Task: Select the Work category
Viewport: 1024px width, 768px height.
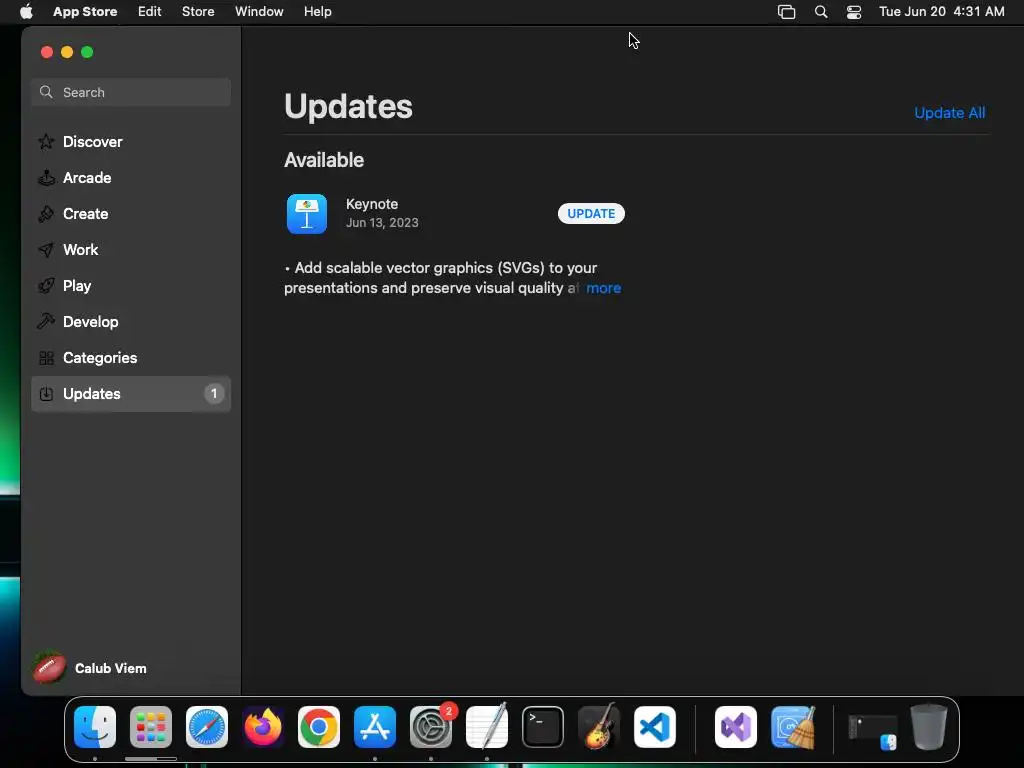Action: (131, 249)
